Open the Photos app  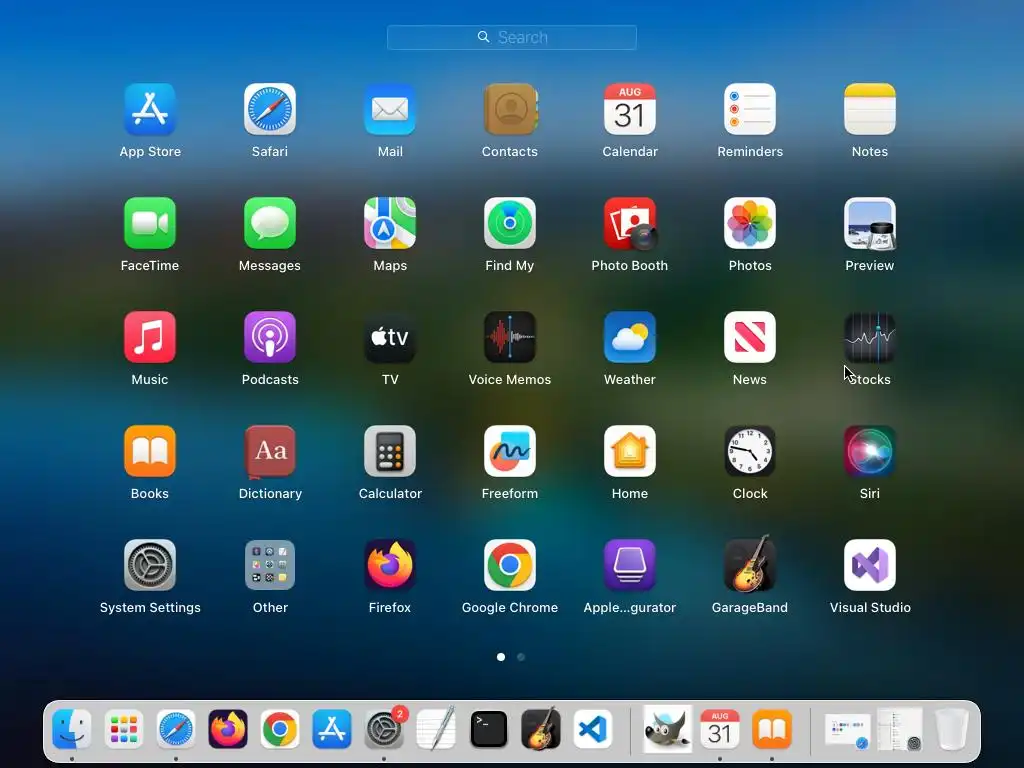(x=750, y=223)
